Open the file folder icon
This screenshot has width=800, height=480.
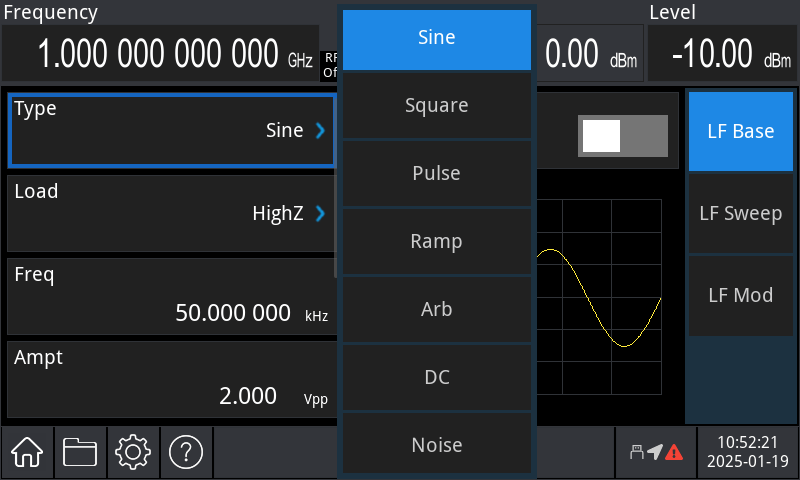click(80, 452)
